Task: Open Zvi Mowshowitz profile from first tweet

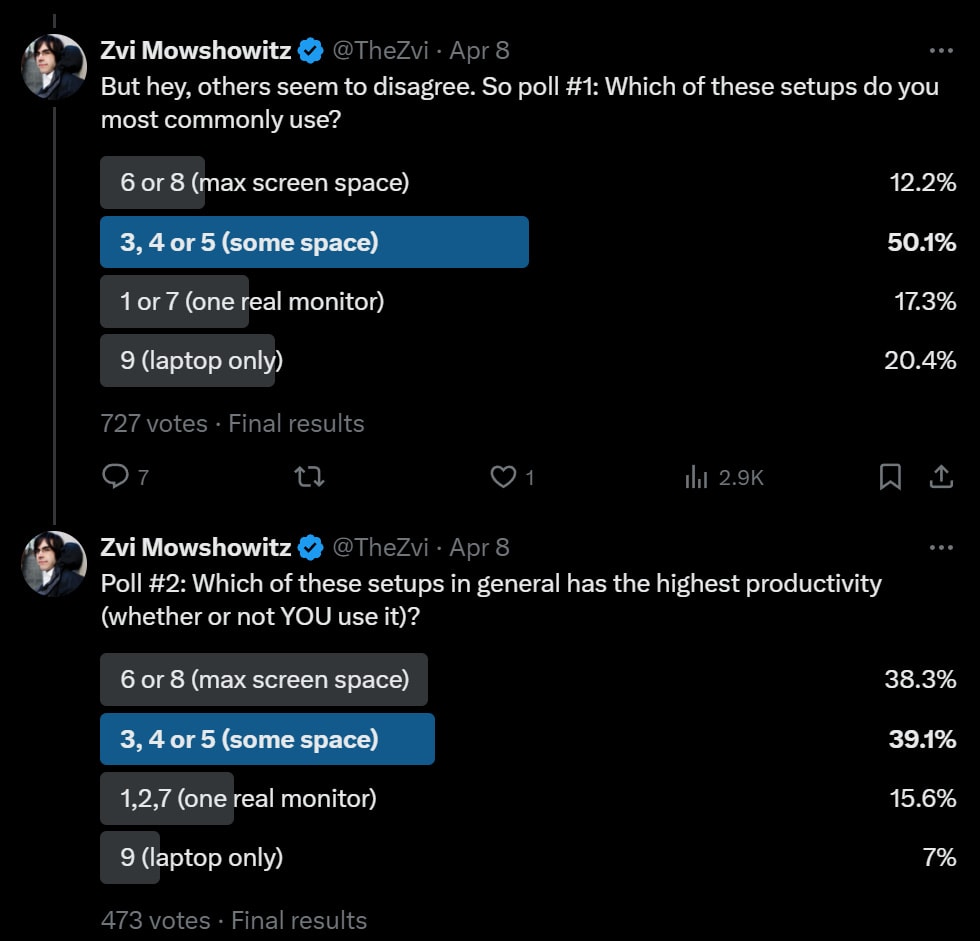Action: [x=196, y=50]
